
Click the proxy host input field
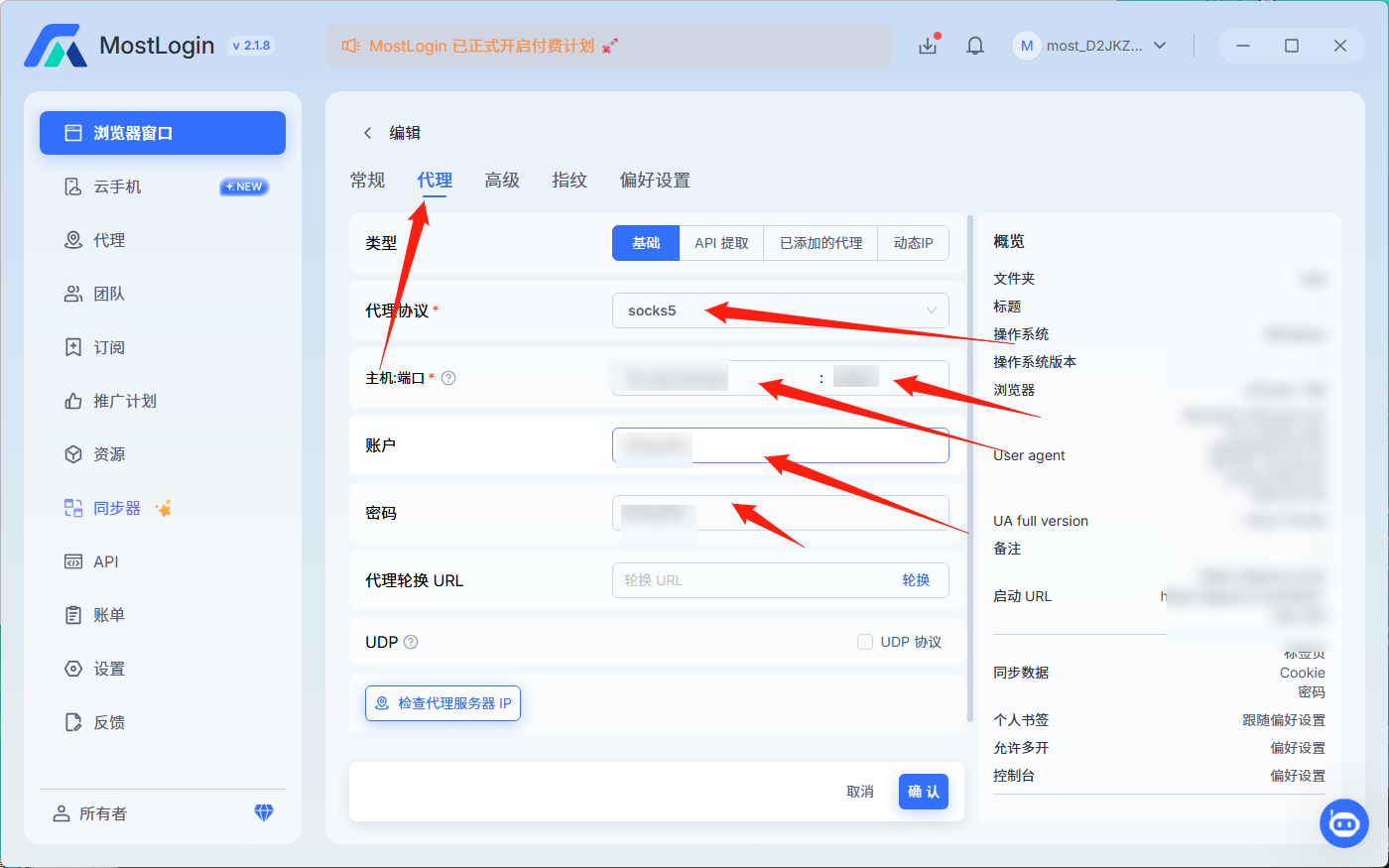tap(712, 378)
